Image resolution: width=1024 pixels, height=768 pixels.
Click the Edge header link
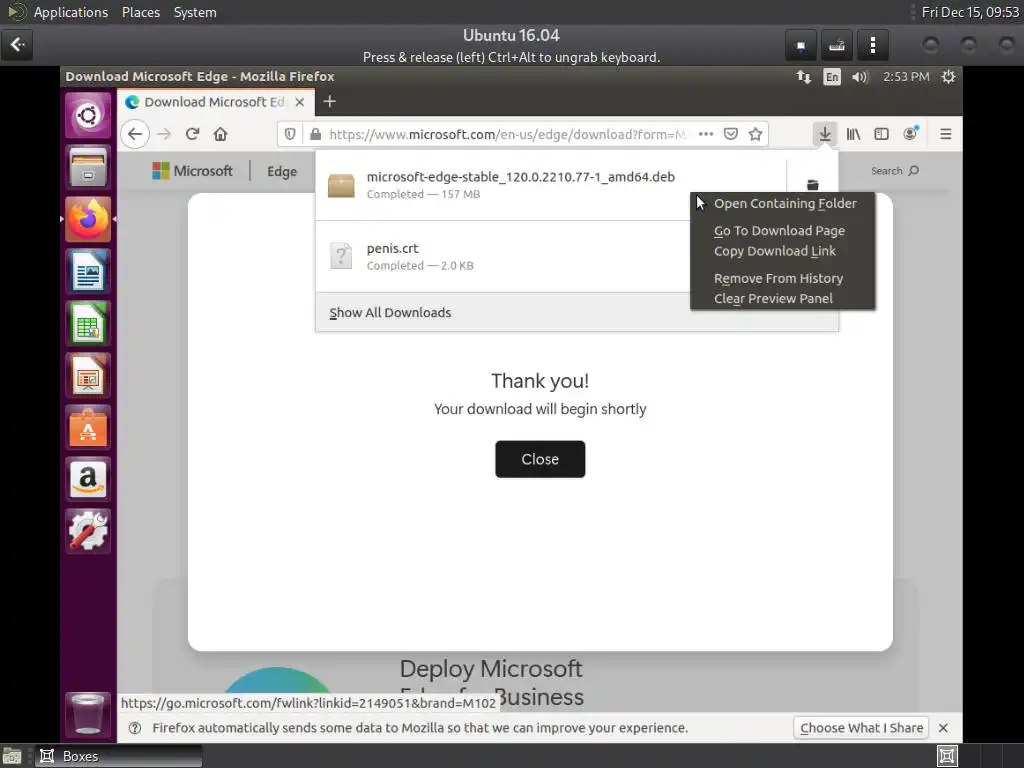point(282,171)
